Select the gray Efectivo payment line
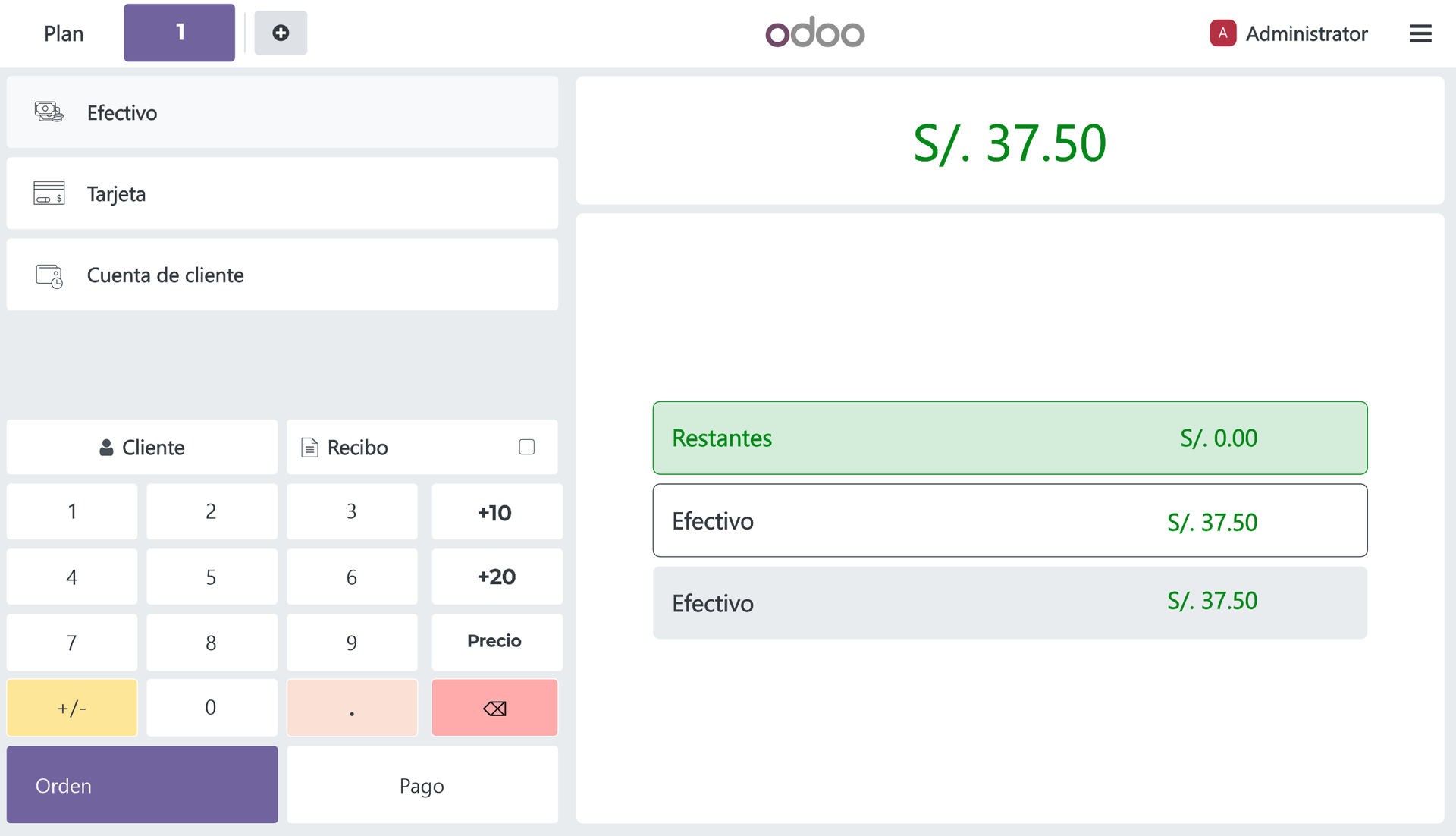The height and width of the screenshot is (836, 1456). click(1009, 603)
